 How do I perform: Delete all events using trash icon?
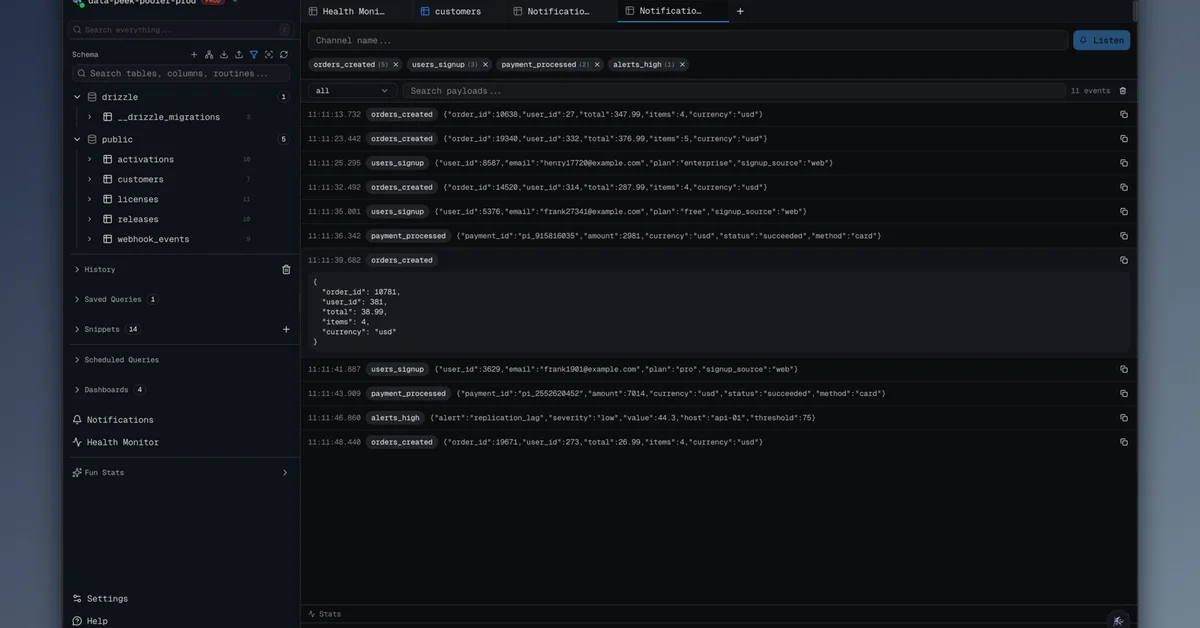[1123, 91]
